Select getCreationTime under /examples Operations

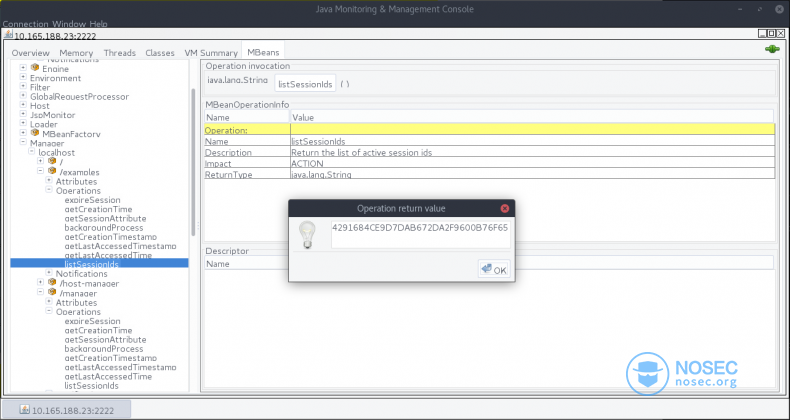98,209
